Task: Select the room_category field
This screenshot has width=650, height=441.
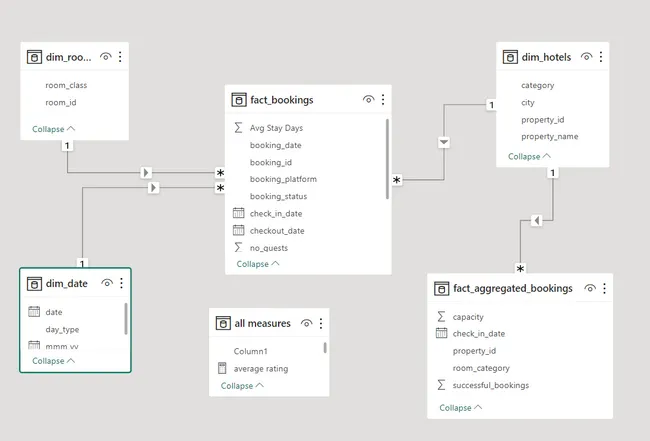Action: click(481, 368)
